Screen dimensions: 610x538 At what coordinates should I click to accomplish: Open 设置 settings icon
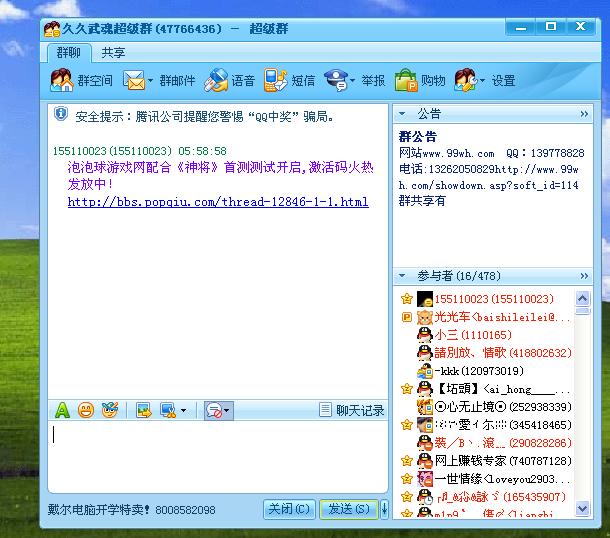click(465, 80)
